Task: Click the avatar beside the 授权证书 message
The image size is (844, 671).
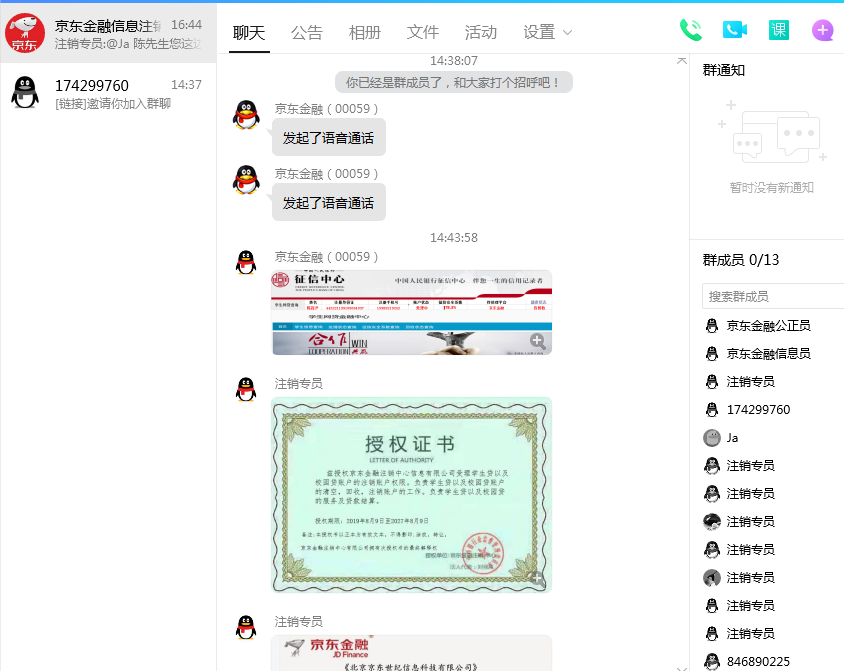Action: [246, 389]
